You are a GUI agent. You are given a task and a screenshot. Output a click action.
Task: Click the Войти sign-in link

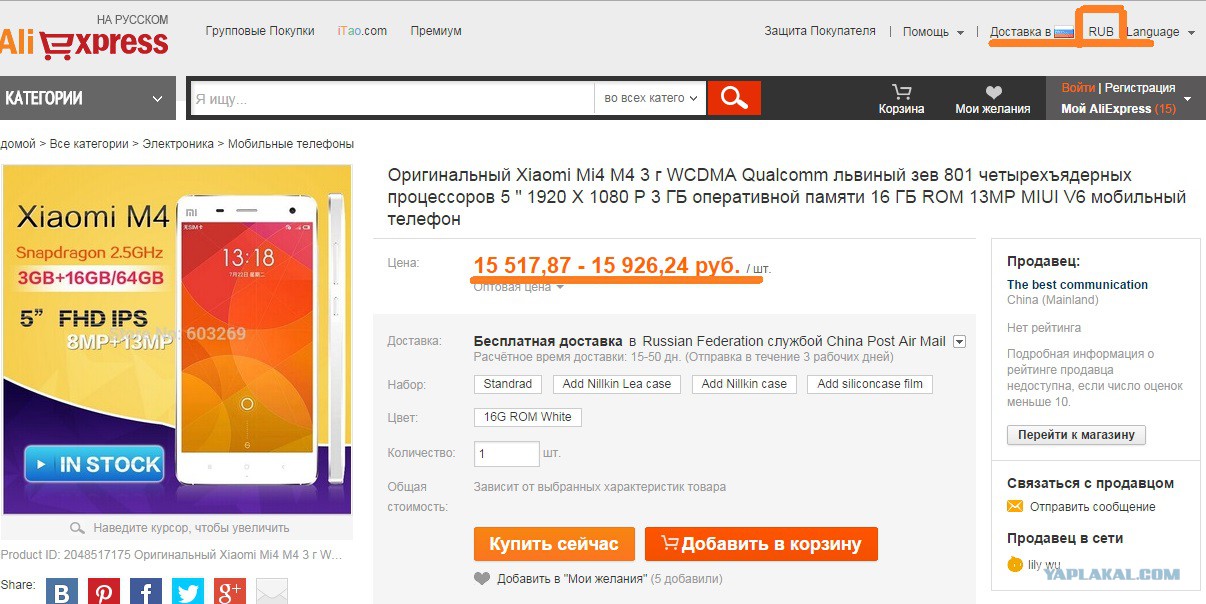tap(1078, 88)
